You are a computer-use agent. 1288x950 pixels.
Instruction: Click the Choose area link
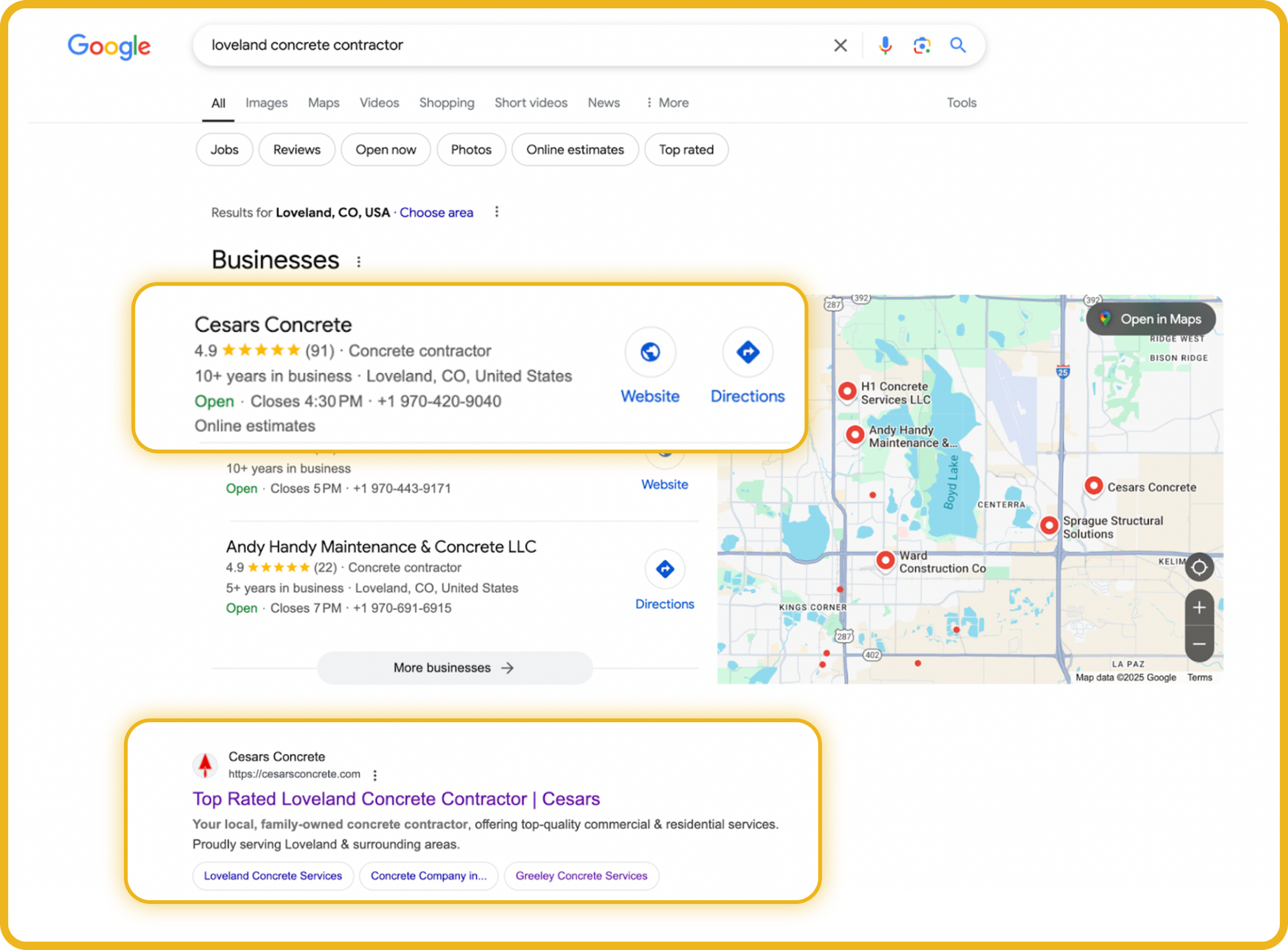click(x=436, y=213)
